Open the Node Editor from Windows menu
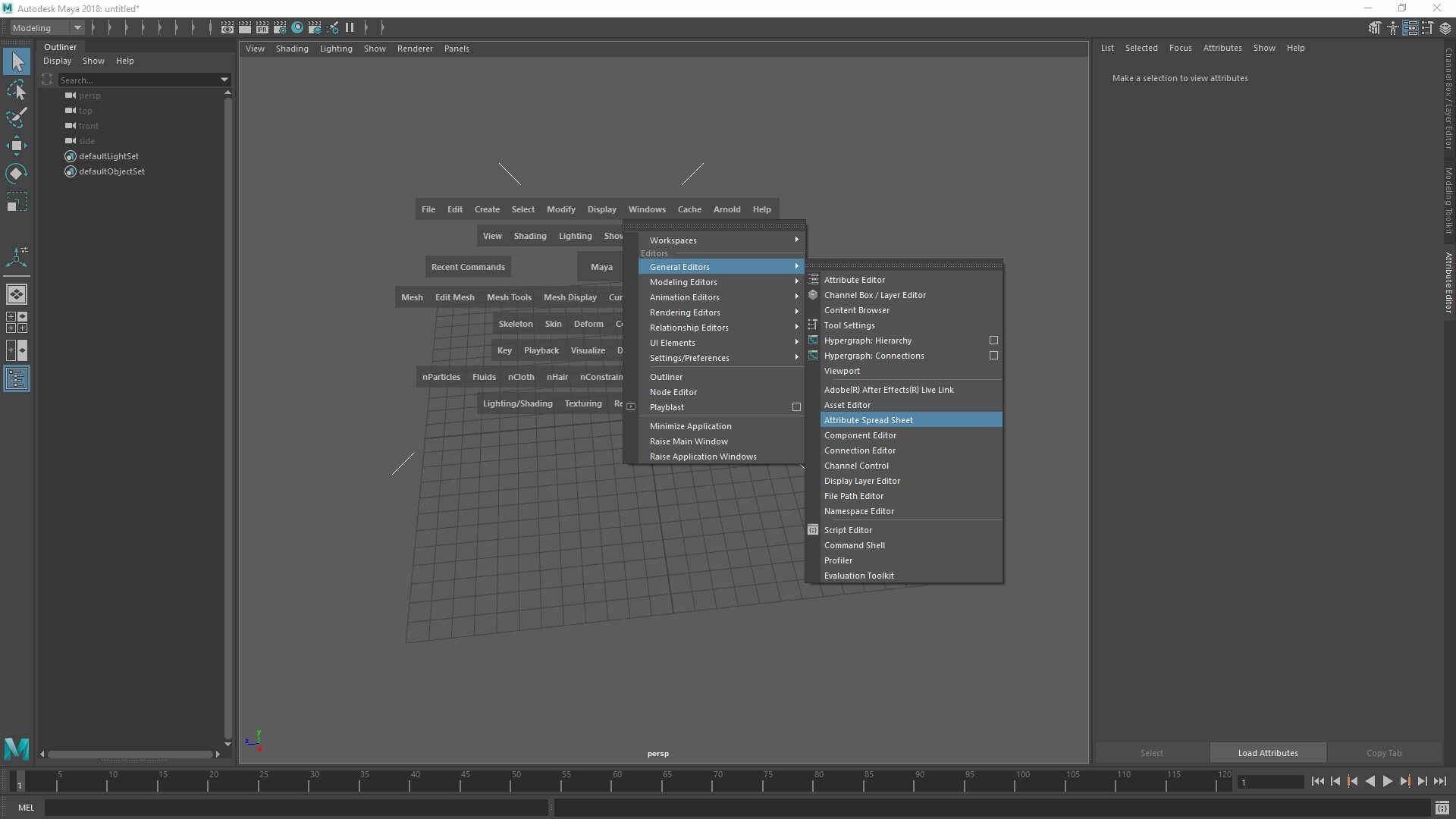 pyautogui.click(x=673, y=392)
